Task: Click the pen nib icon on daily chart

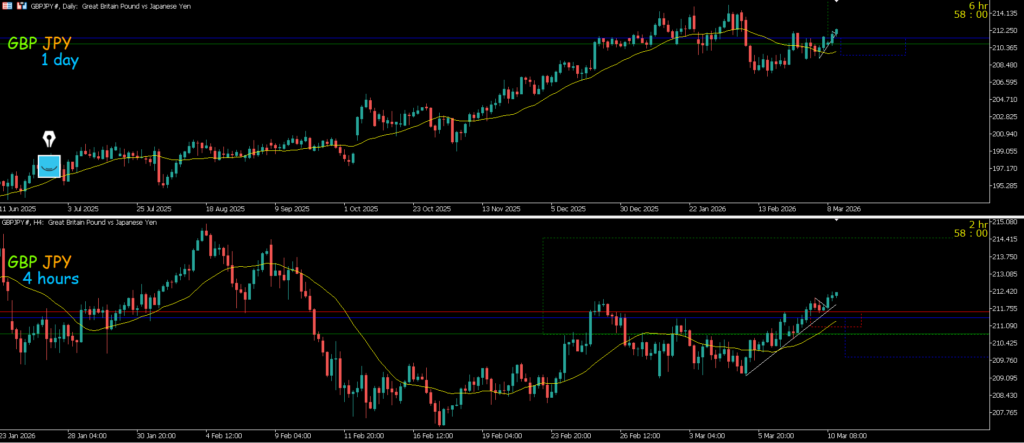Action: pyautogui.click(x=49, y=138)
